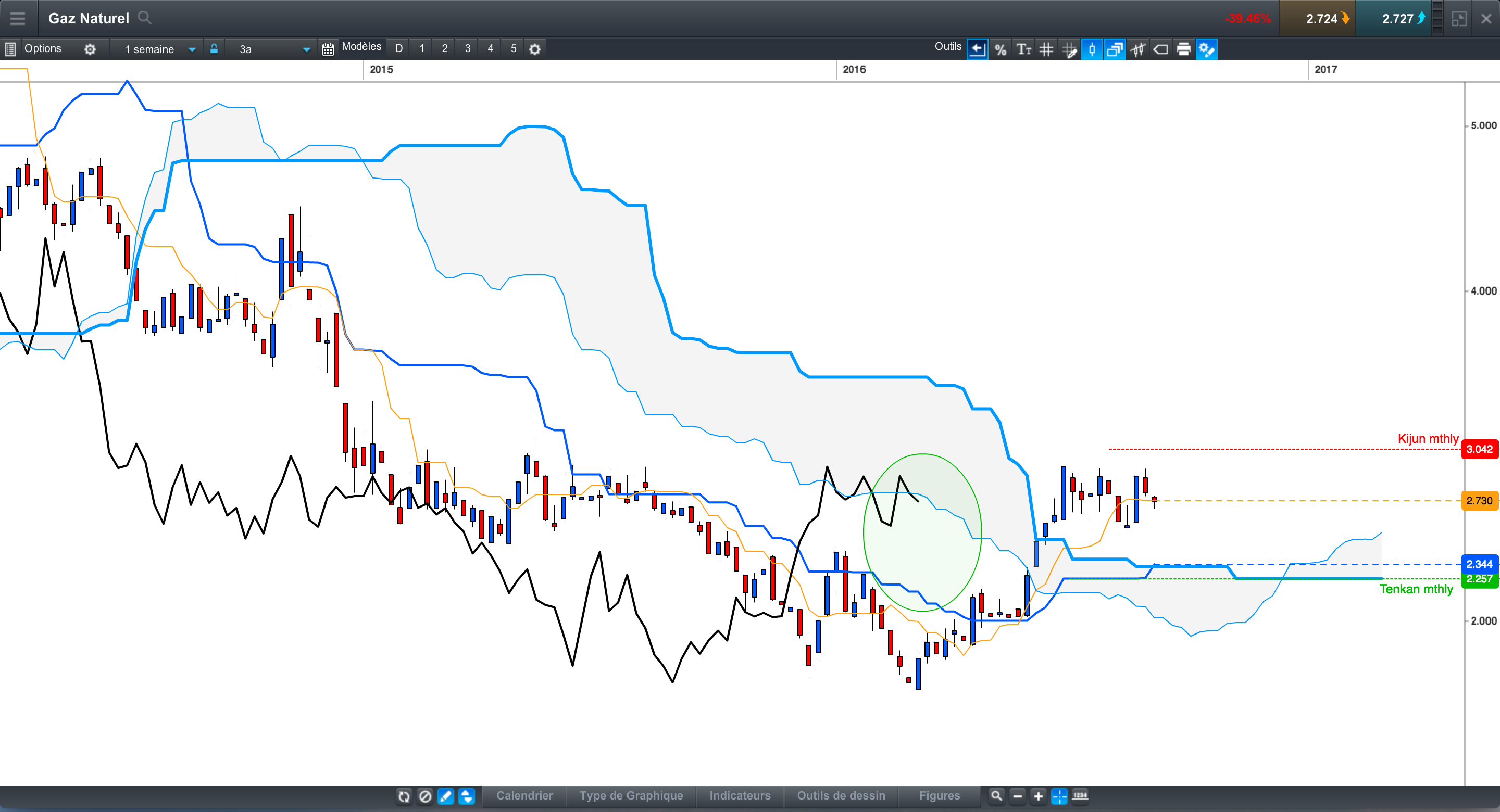Click the printer icon in Outils toolbar
The width and height of the screenshot is (1500, 812).
(x=1183, y=49)
